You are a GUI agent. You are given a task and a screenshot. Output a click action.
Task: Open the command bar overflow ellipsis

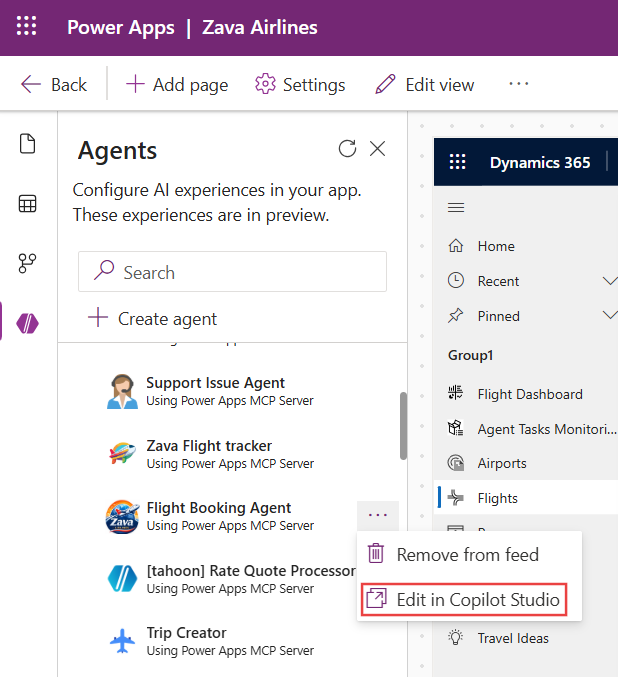pos(519,84)
